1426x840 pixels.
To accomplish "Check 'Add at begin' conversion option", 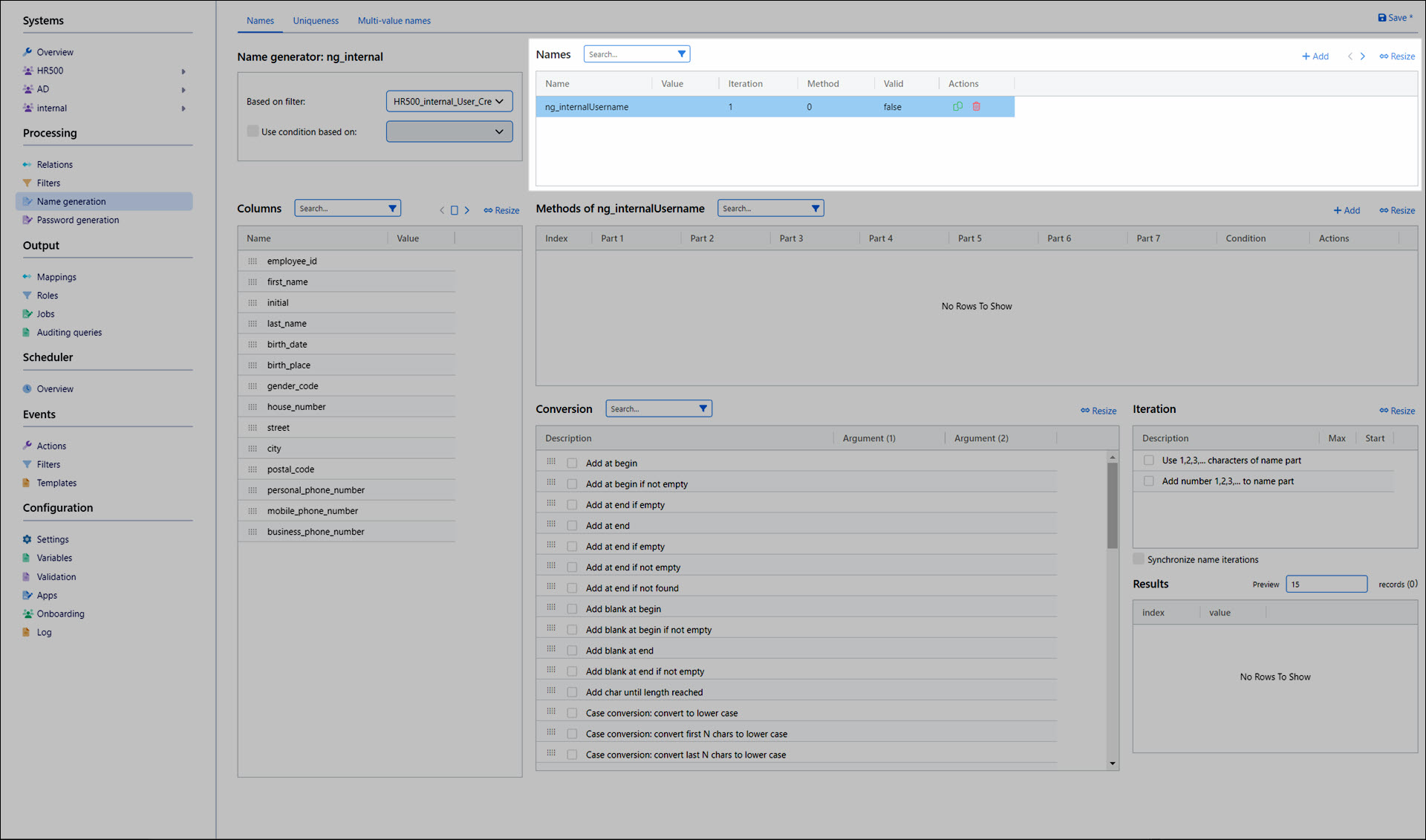I will point(572,463).
